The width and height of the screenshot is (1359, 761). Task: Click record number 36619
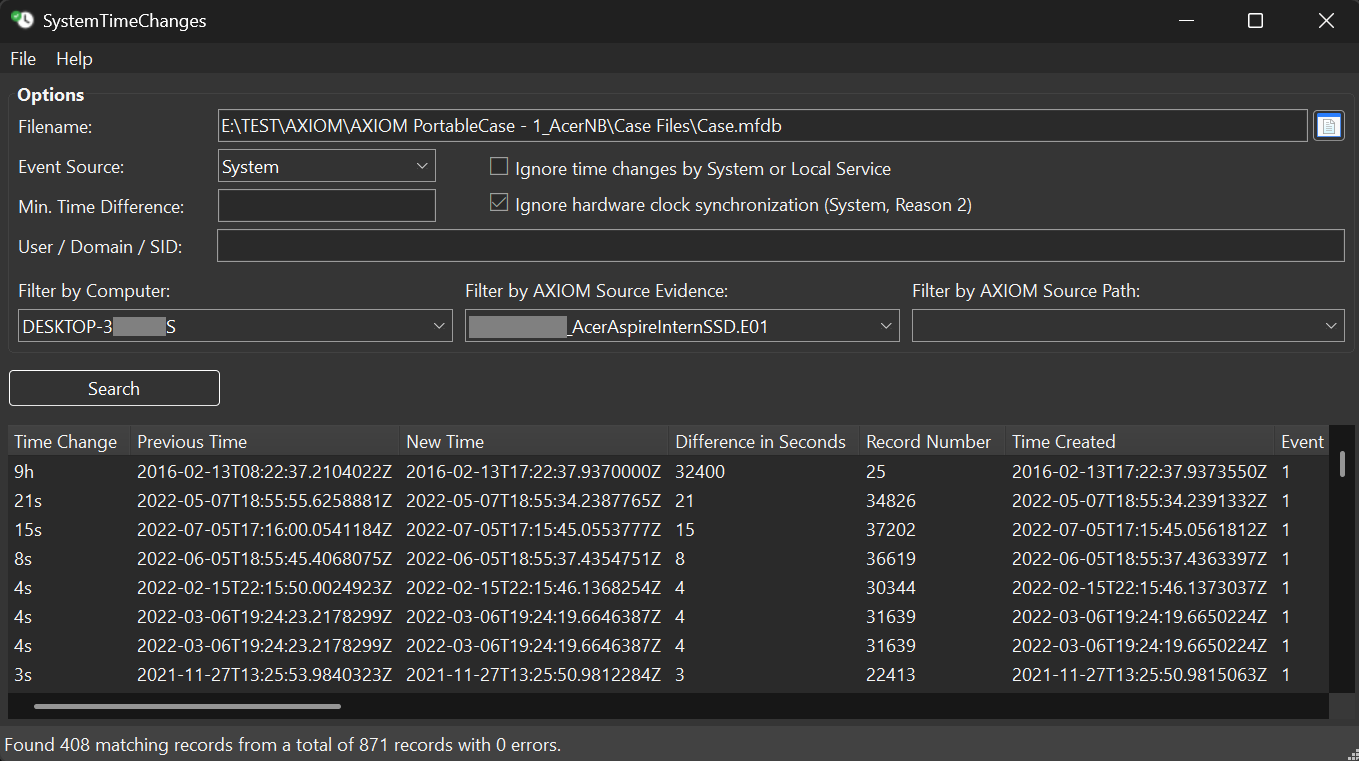pyautogui.click(x=891, y=558)
